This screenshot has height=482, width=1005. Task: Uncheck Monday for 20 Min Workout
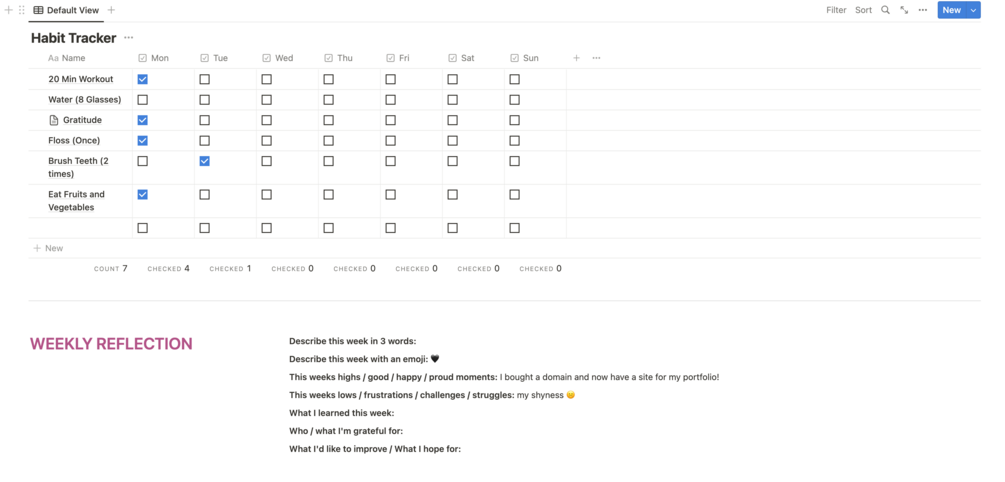[143, 79]
